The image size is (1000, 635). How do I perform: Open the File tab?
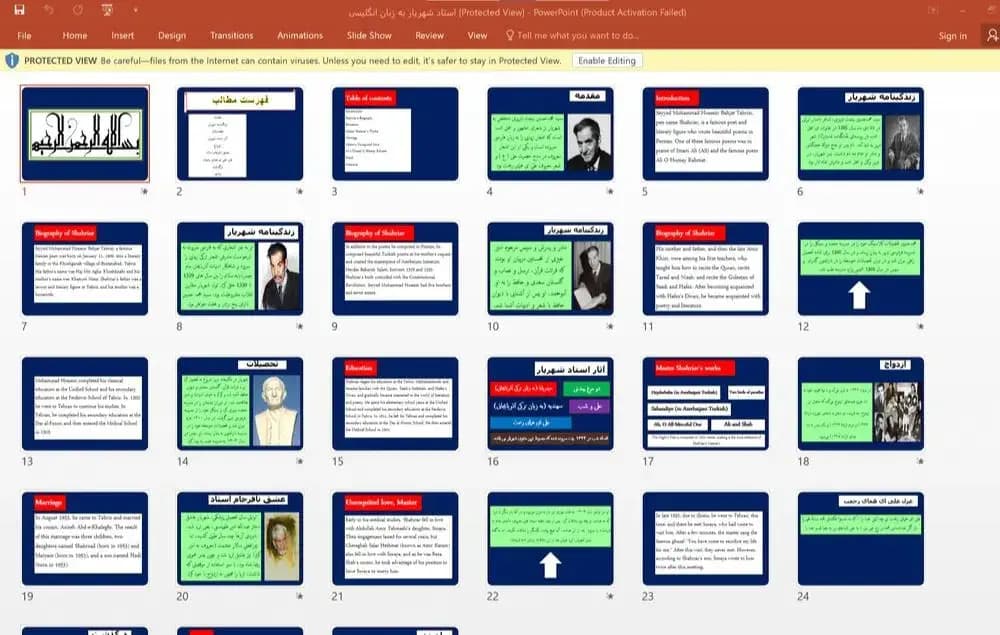point(24,36)
